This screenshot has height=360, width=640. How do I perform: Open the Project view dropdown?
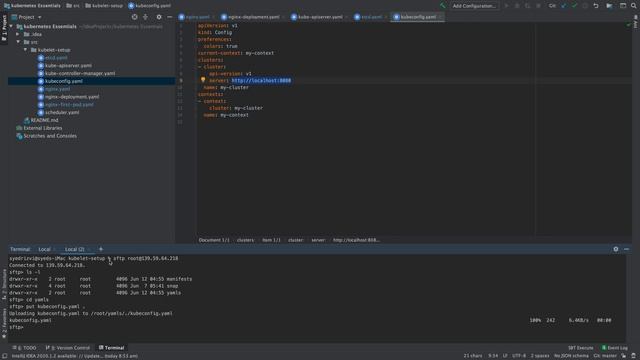click(x=27, y=17)
